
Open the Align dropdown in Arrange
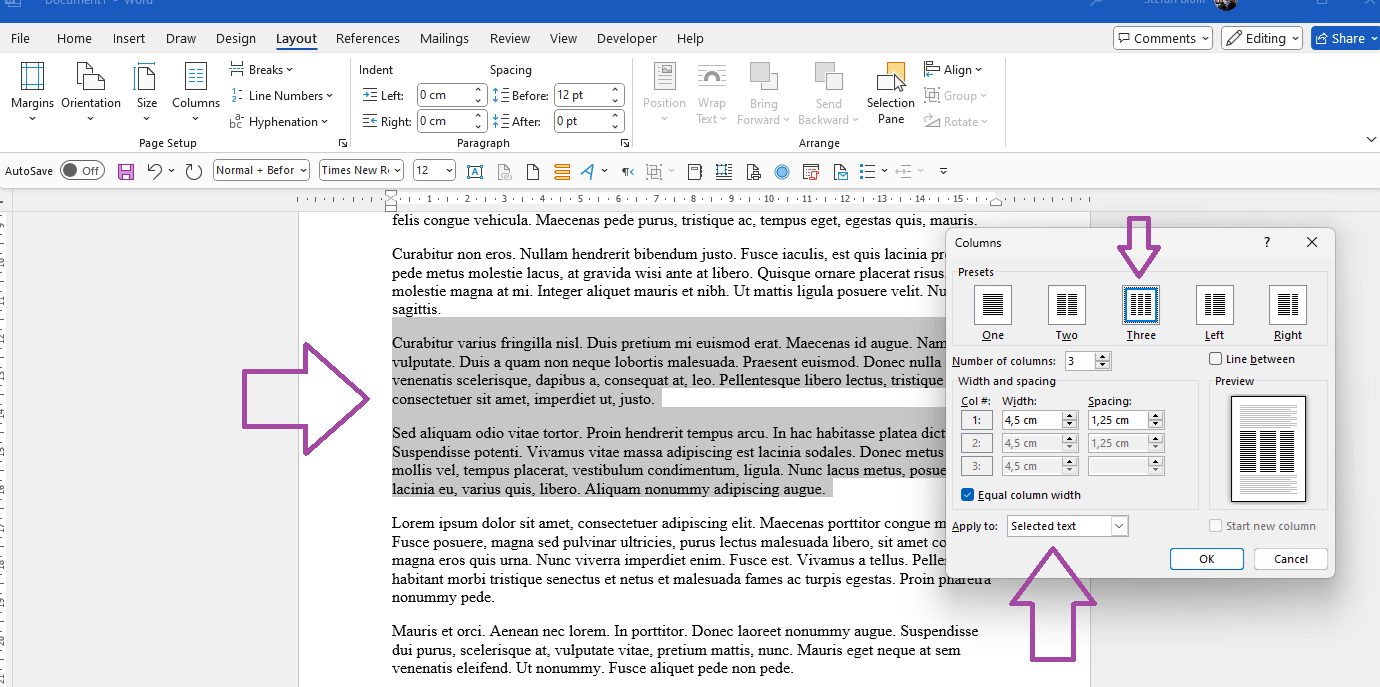tap(954, 70)
